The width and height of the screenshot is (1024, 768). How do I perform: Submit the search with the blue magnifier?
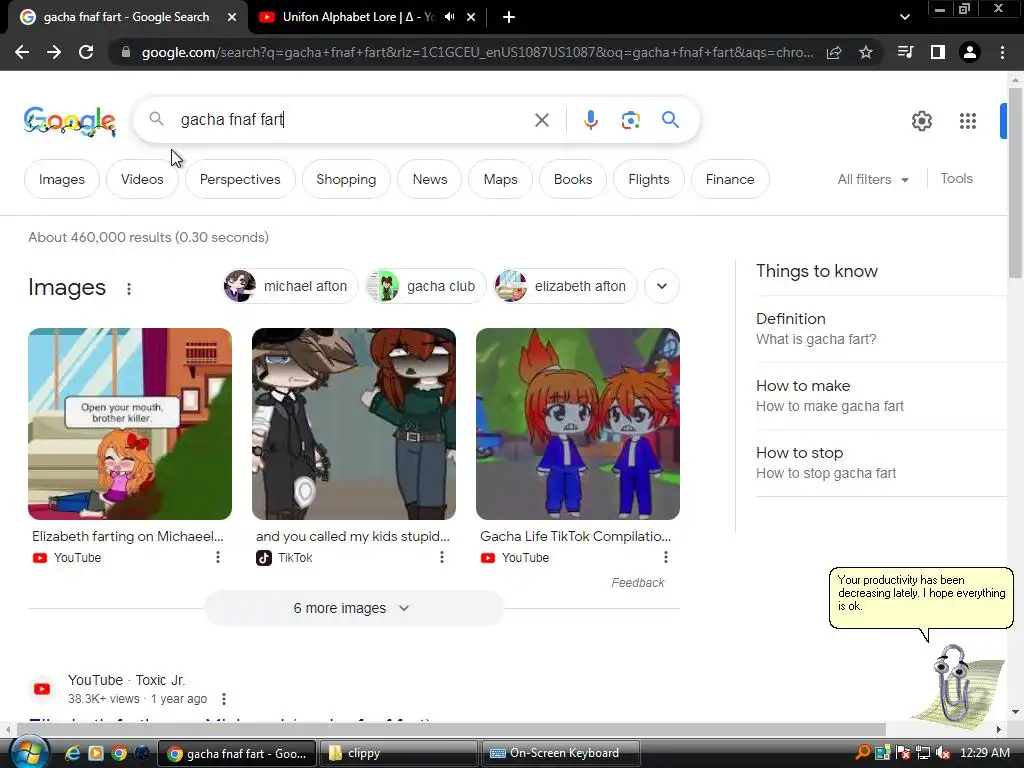click(x=670, y=120)
